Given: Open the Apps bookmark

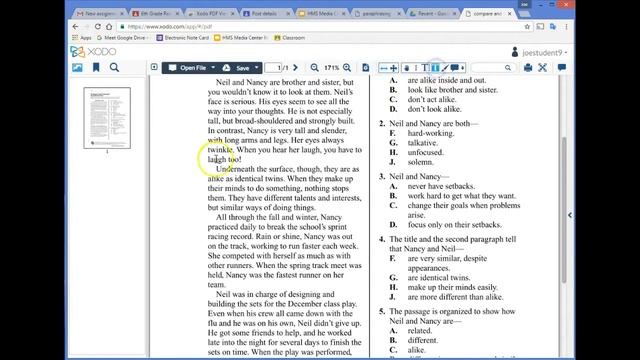Looking at the screenshot, I should (82, 38).
